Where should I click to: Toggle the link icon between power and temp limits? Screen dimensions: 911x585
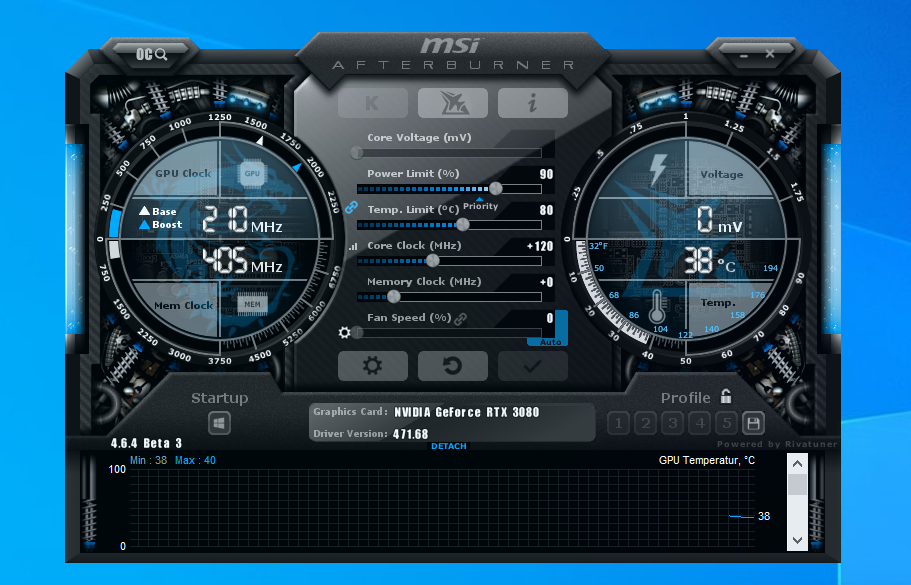pos(351,207)
